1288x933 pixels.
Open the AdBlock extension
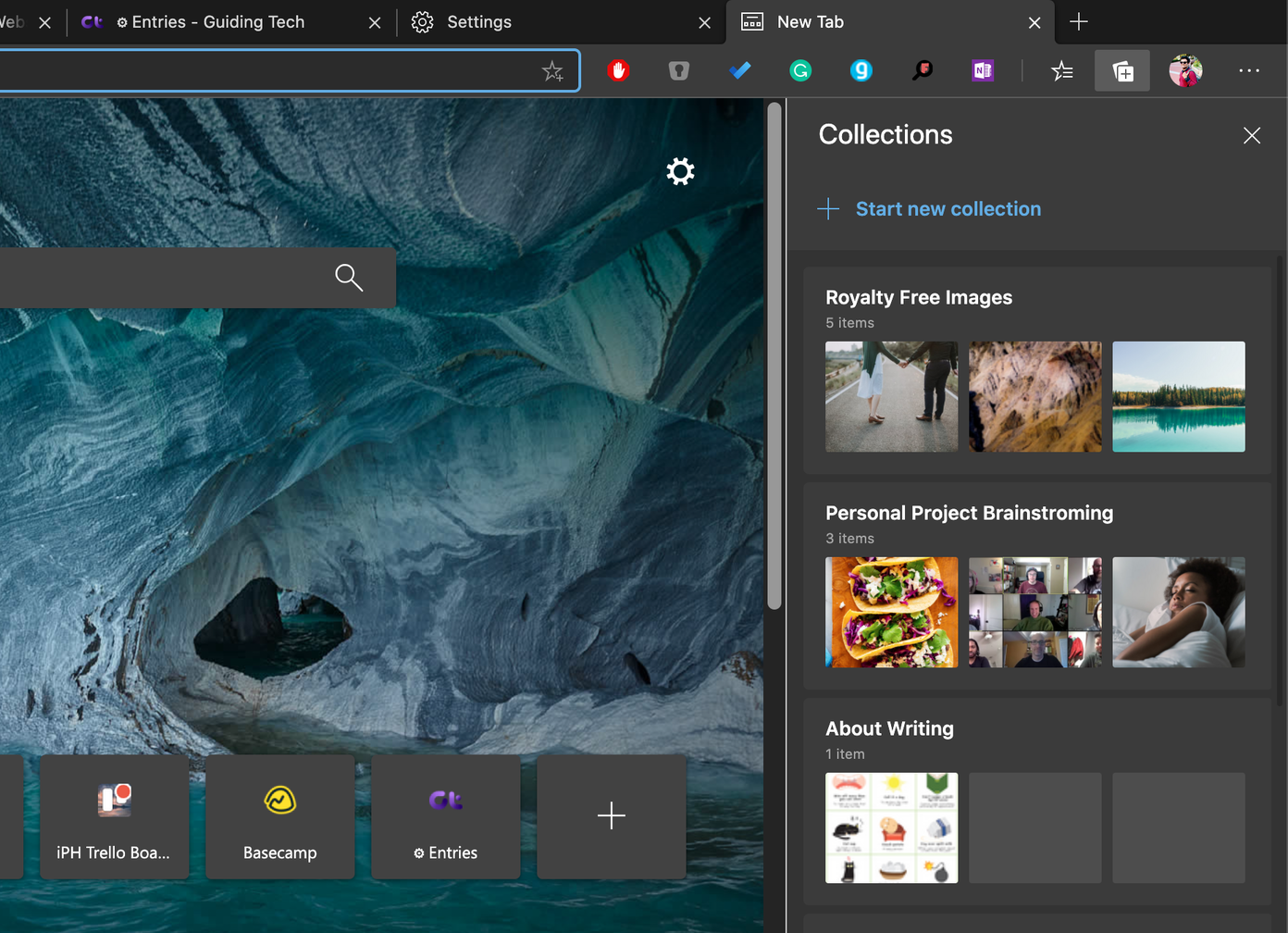point(617,70)
